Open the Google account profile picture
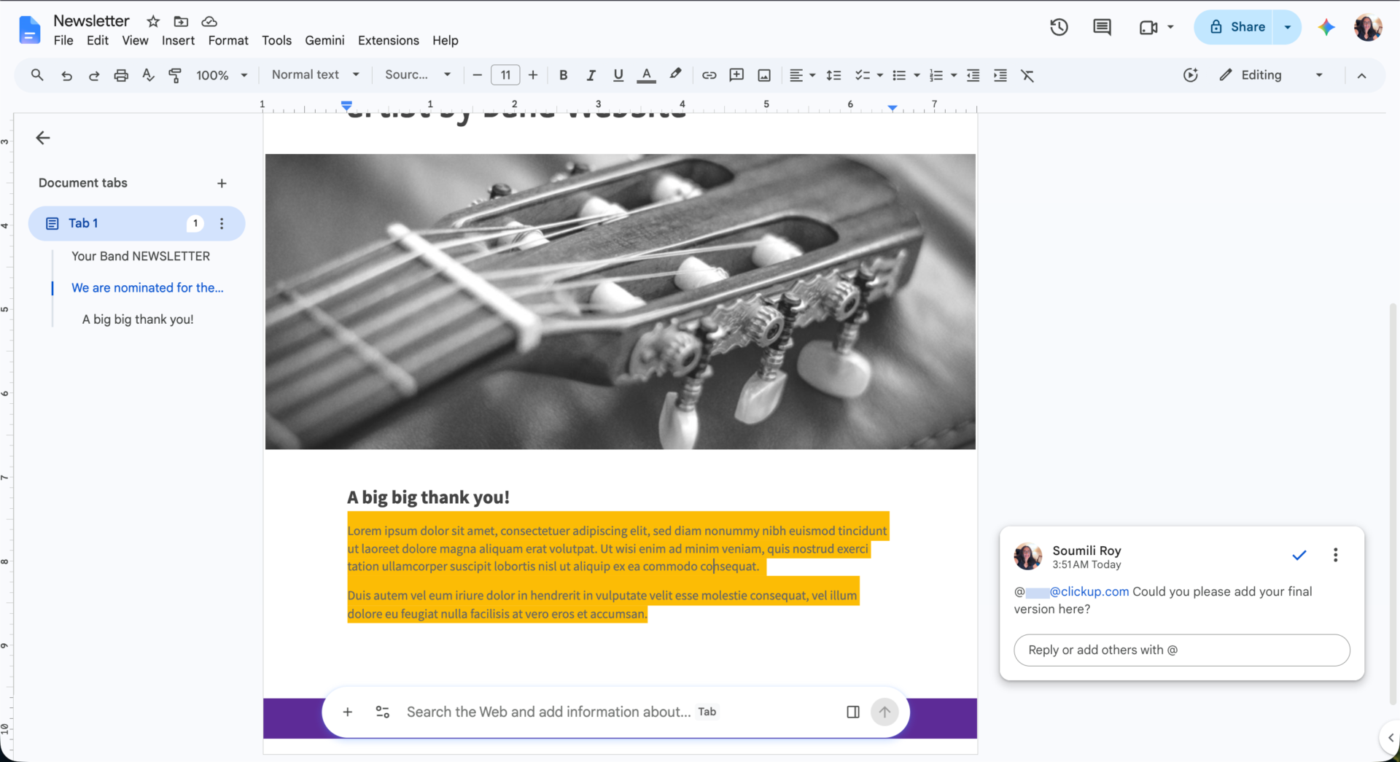The width and height of the screenshot is (1400, 762). 1368,27
